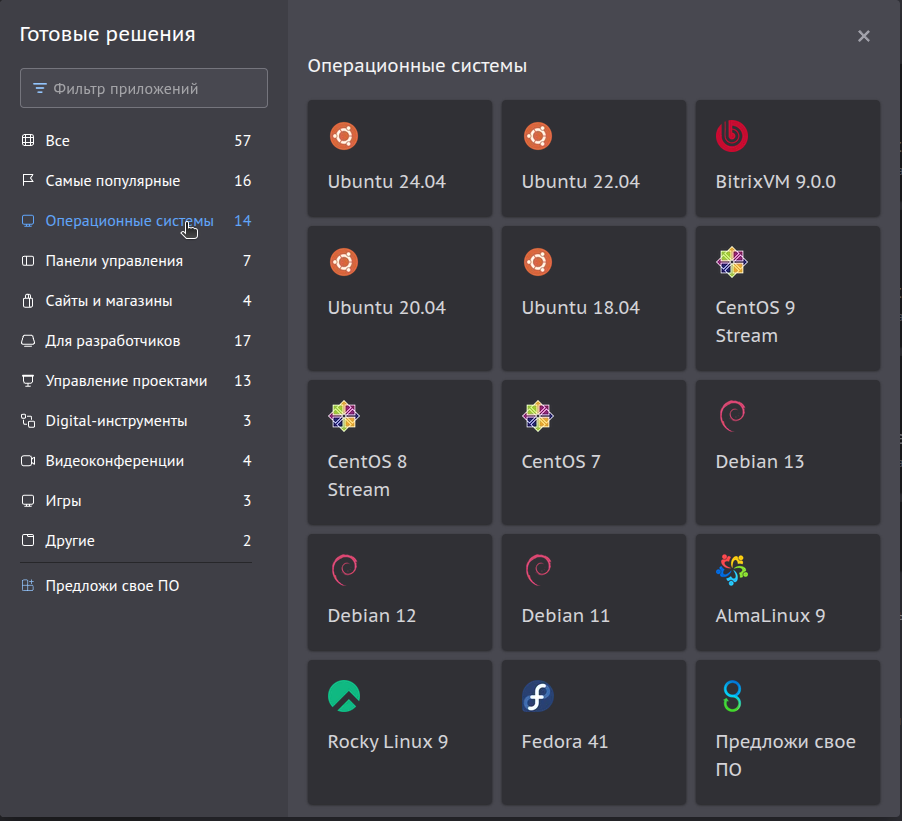
Task: Click the Debian 12 swirl icon
Action: point(344,570)
